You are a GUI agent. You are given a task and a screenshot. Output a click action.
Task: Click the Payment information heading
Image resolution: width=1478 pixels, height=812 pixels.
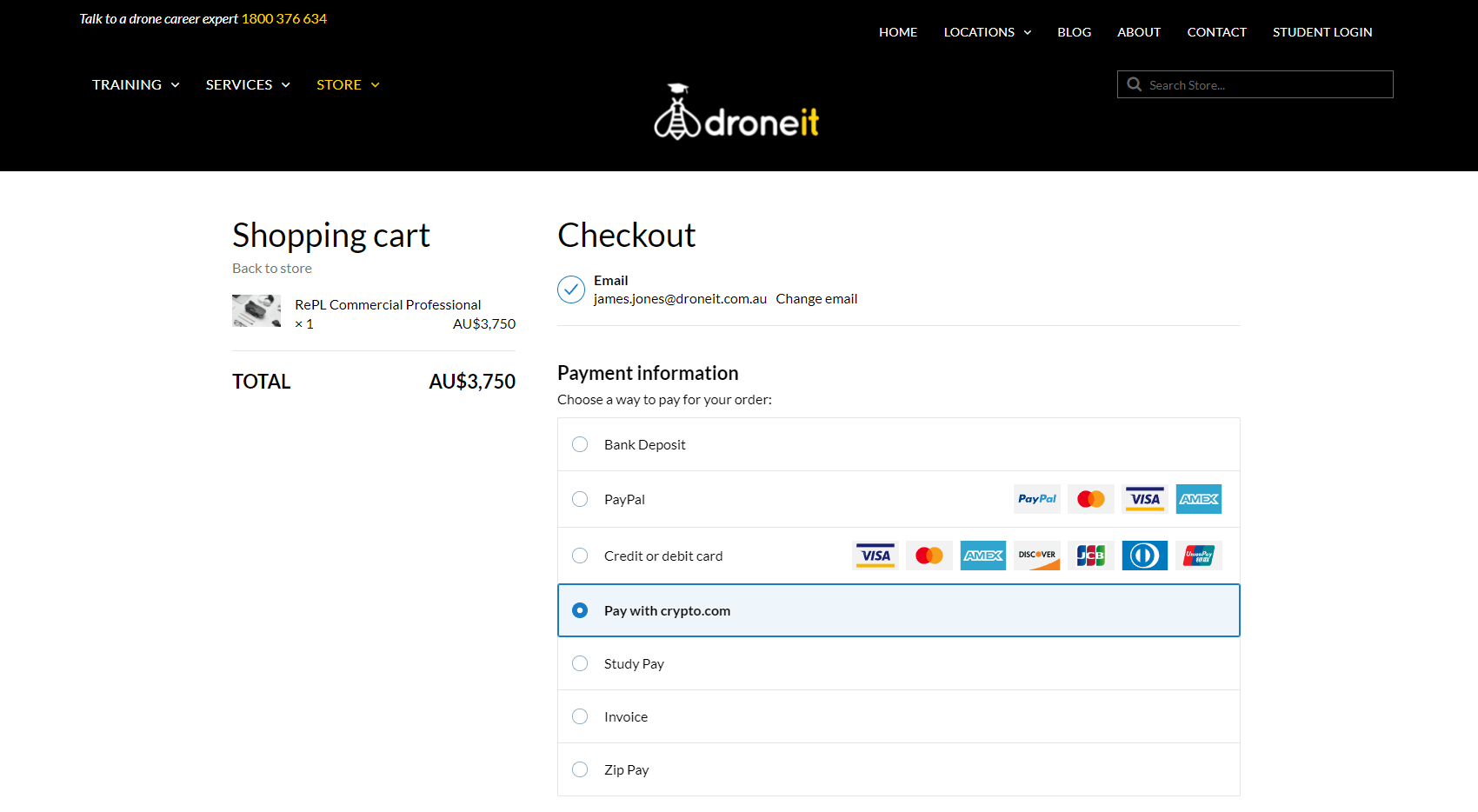(648, 373)
